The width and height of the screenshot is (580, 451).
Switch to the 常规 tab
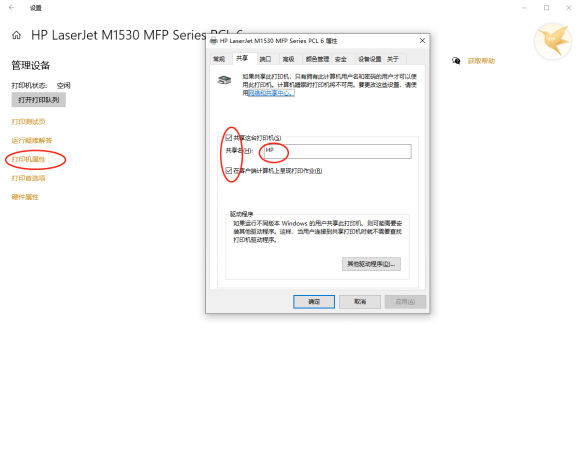(219, 59)
